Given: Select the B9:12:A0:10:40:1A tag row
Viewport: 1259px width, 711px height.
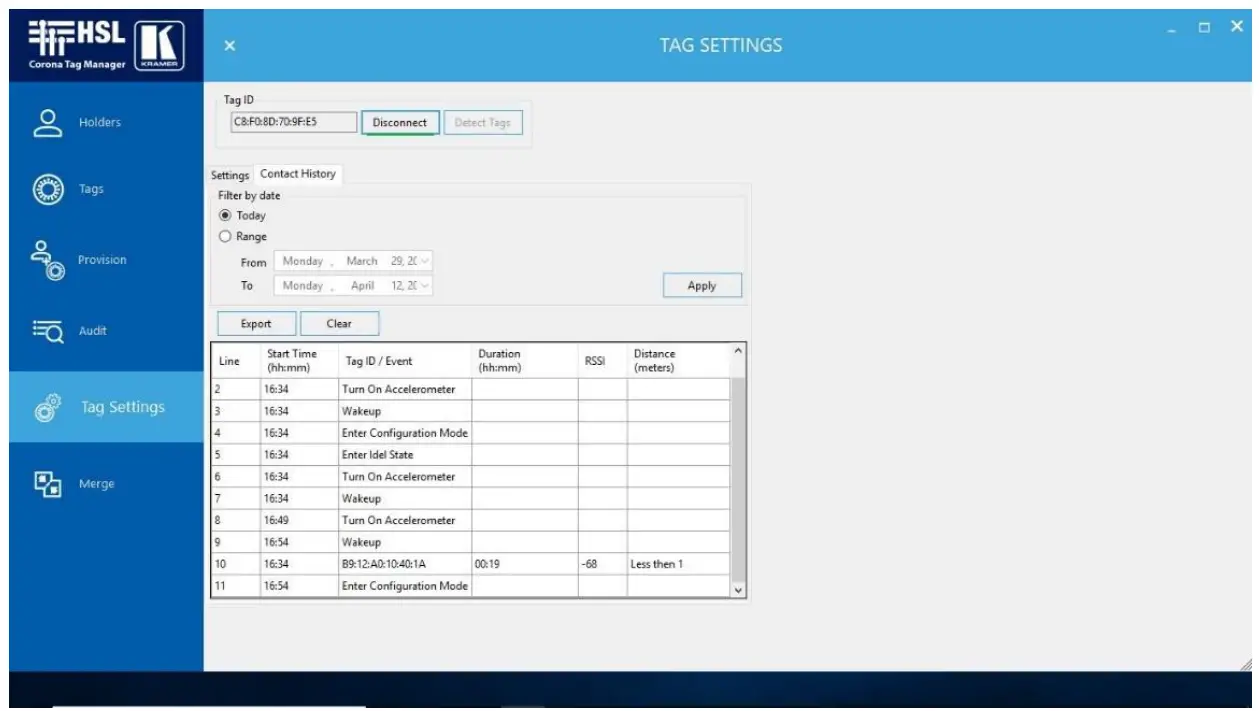Looking at the screenshot, I should point(471,564).
